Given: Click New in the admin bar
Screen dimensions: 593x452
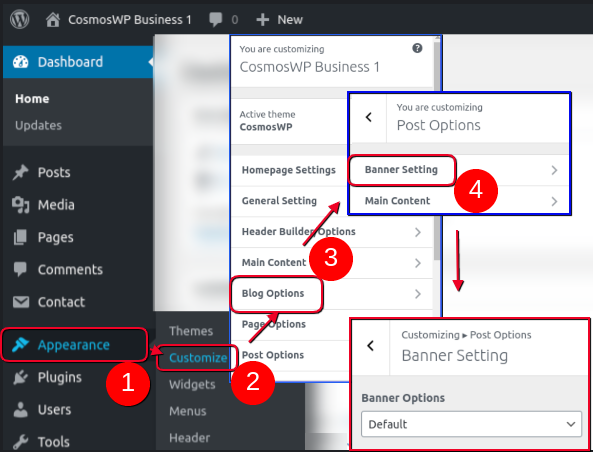Looking at the screenshot, I should [x=290, y=19].
